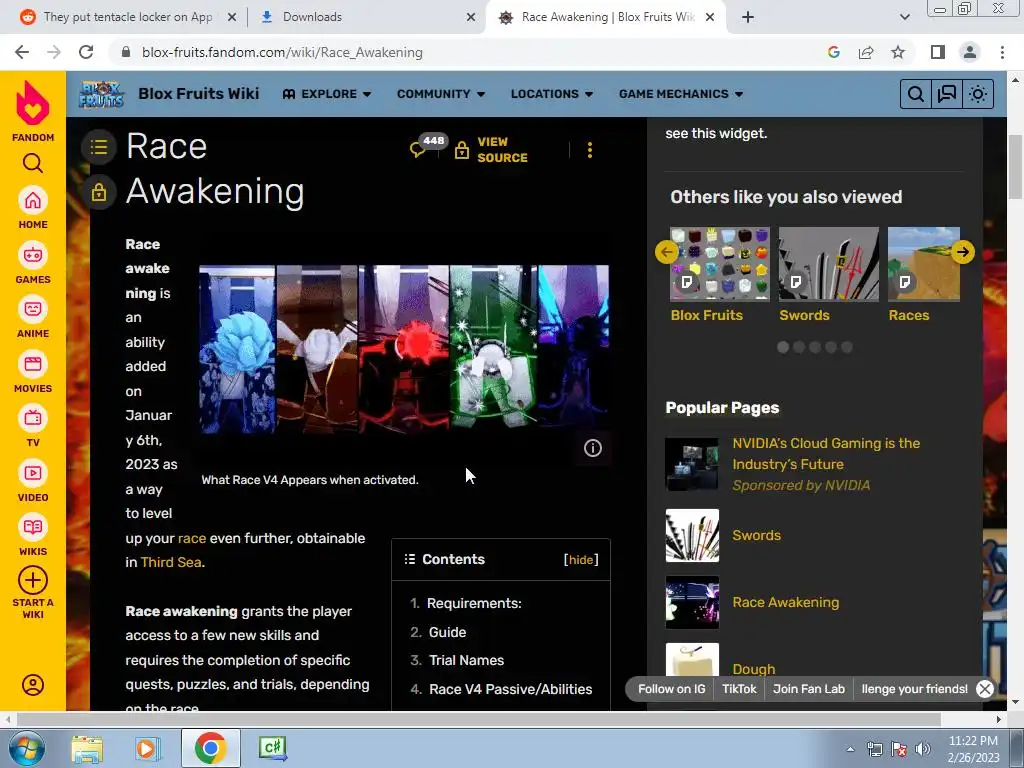The width and height of the screenshot is (1024, 768).
Task: Hide the Contents box
Action: pos(581,560)
